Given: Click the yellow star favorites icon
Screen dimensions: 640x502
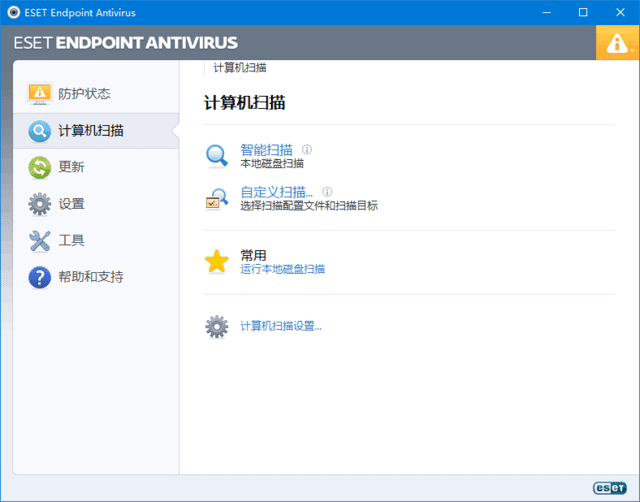Looking at the screenshot, I should tap(217, 262).
